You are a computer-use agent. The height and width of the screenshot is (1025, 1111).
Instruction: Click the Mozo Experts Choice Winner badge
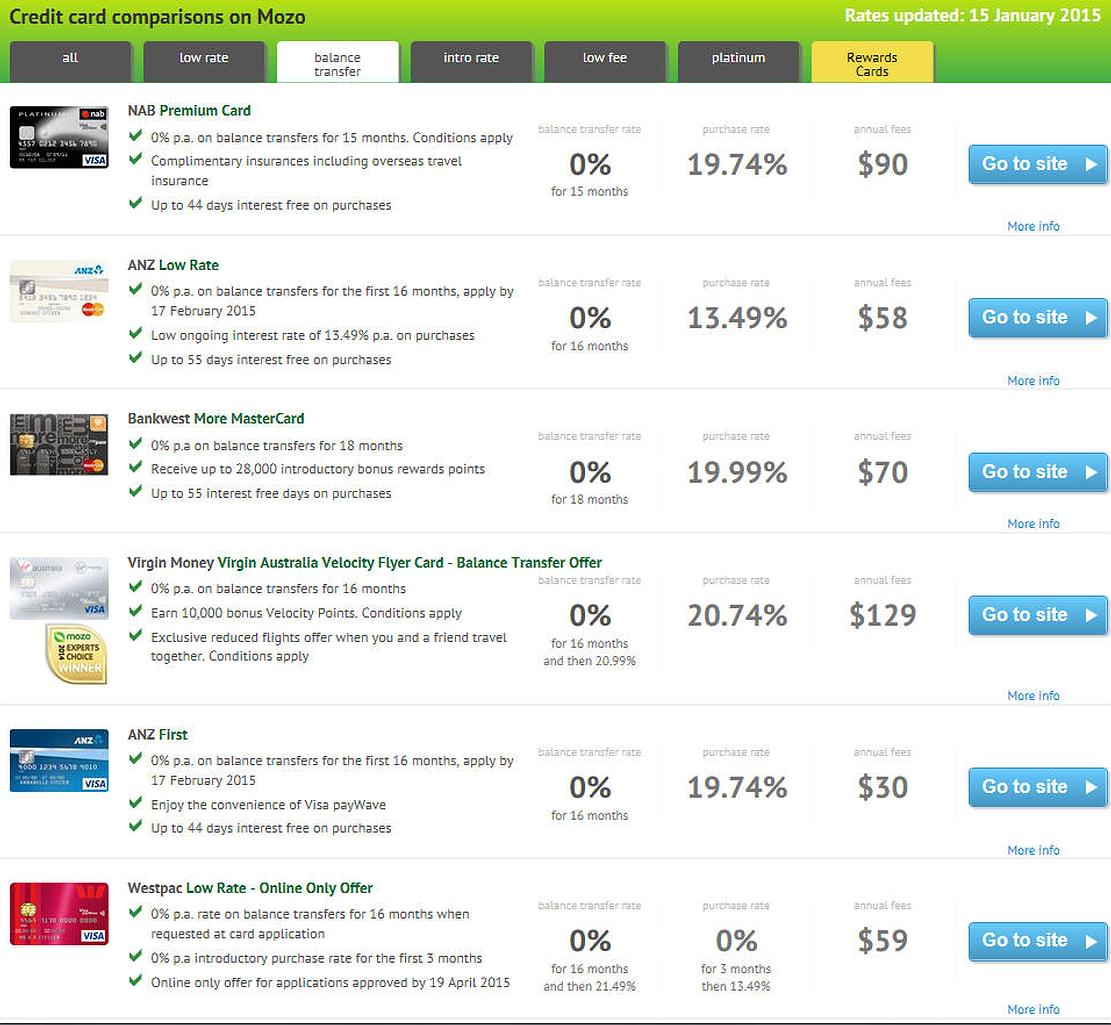click(x=77, y=654)
